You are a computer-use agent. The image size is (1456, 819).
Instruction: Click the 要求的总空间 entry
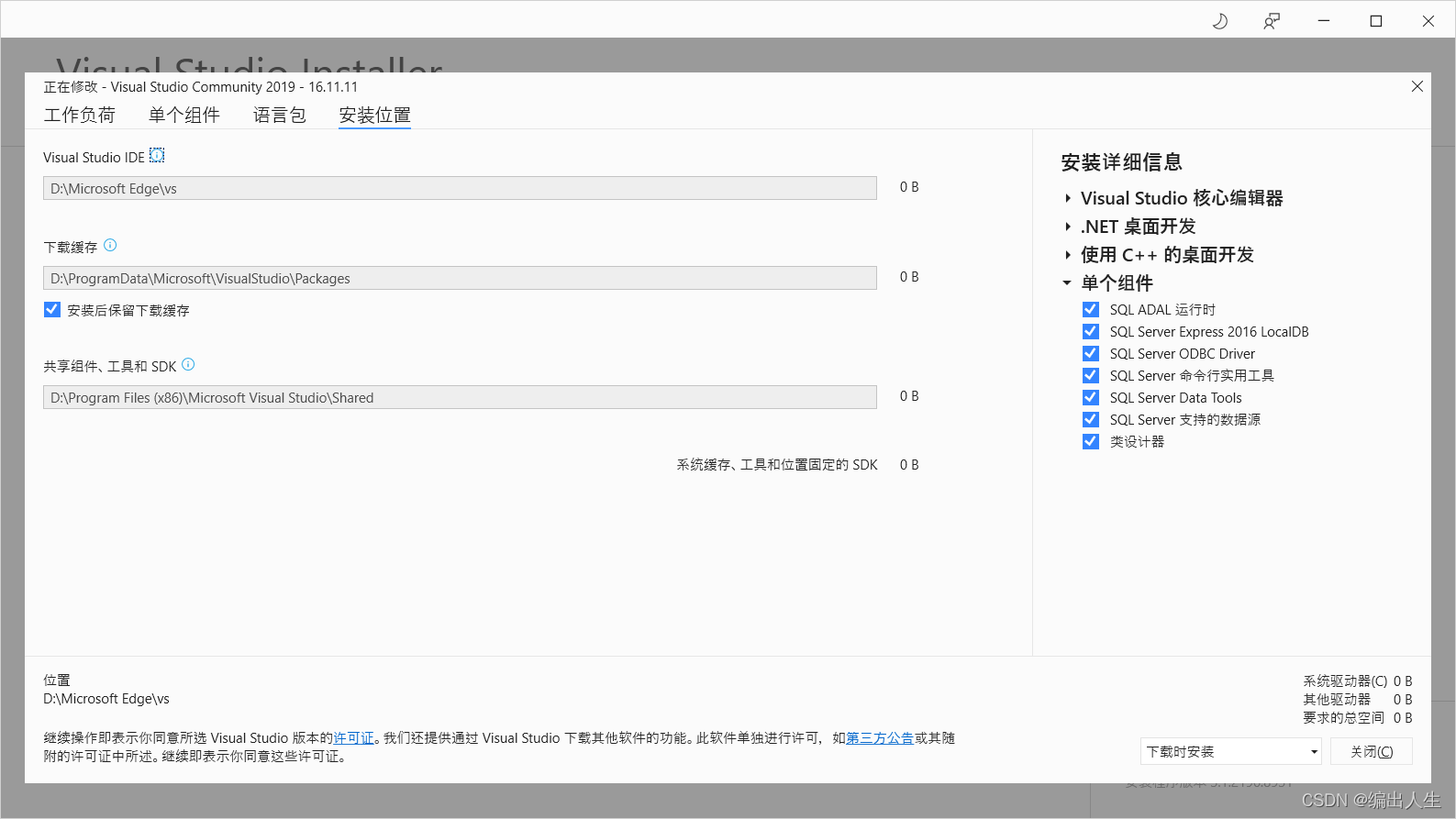[1358, 718]
